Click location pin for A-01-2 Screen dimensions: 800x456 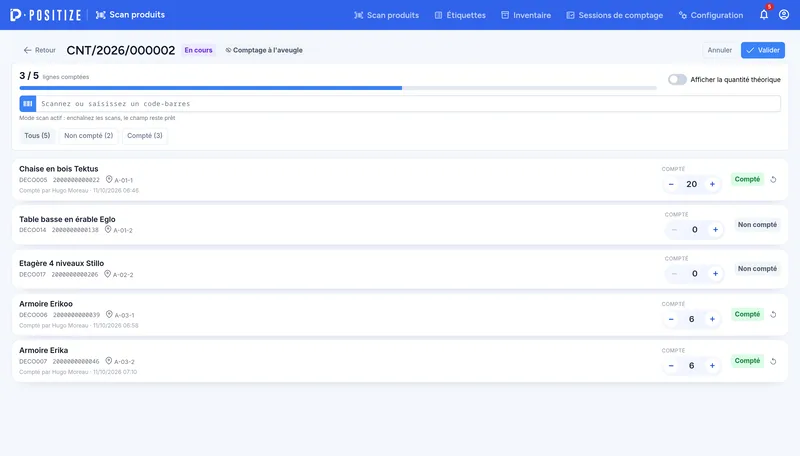pos(108,230)
